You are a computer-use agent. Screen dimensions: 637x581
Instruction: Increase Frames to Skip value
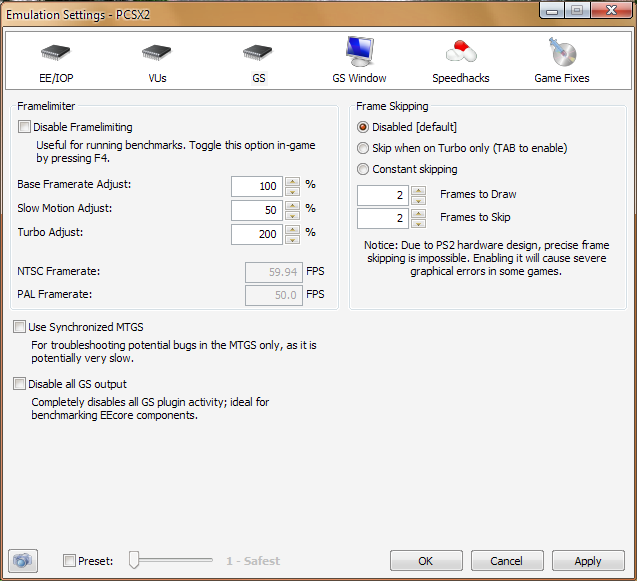point(418,213)
